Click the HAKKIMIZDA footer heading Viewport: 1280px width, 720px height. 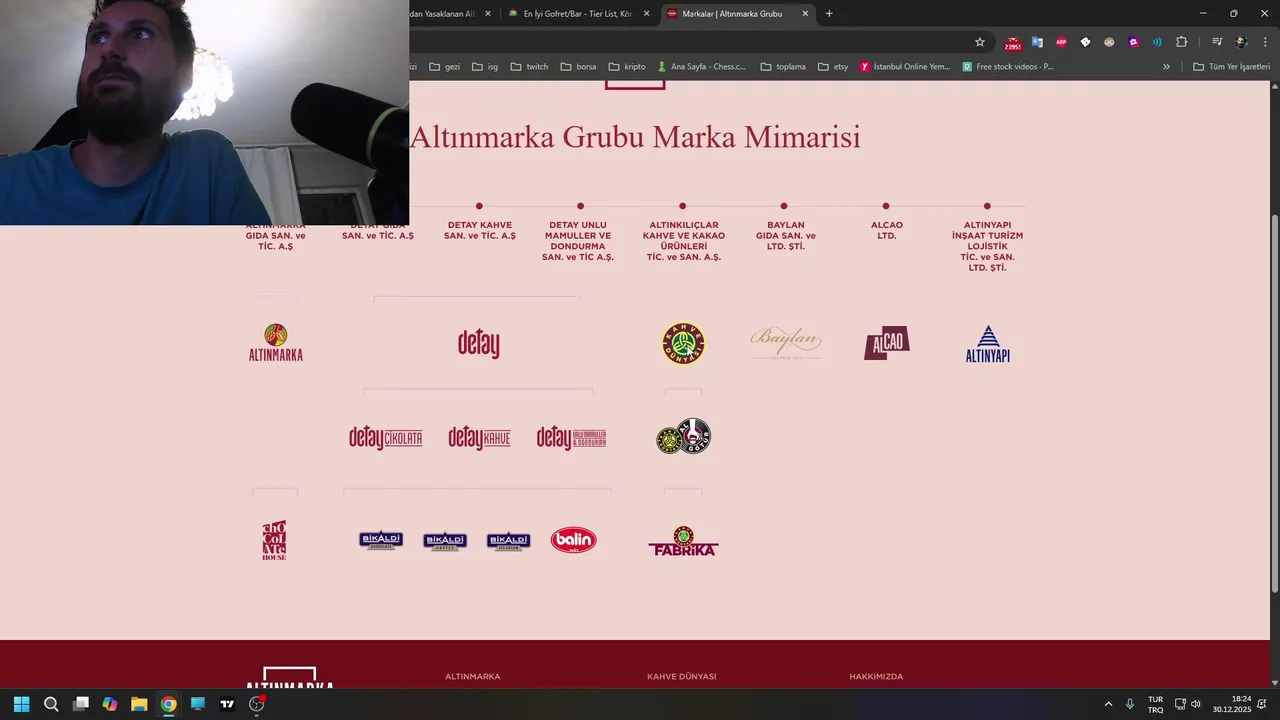click(876, 677)
